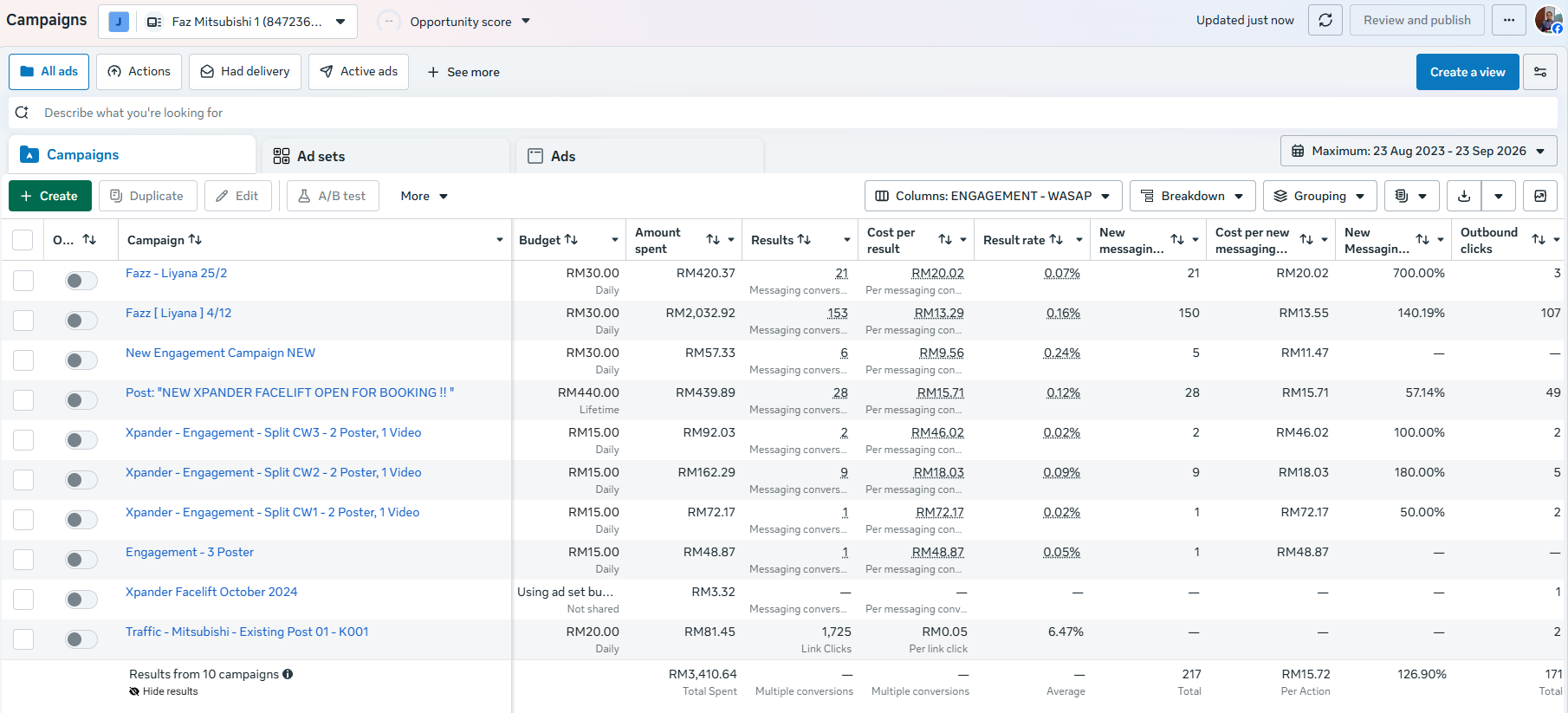Click See more filters
1568x713 pixels.
[x=463, y=72]
